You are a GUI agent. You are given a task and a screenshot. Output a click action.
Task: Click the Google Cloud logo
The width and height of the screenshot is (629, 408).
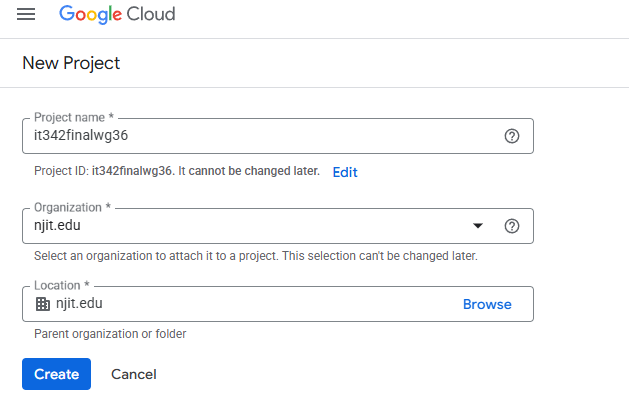(x=117, y=15)
